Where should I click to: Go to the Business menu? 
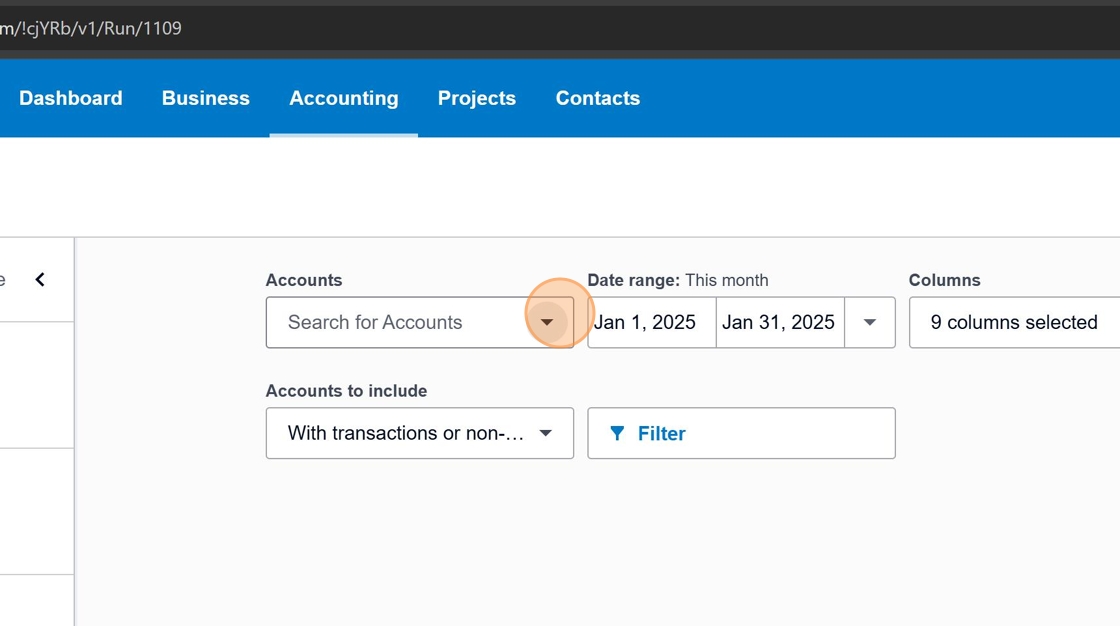click(x=206, y=98)
